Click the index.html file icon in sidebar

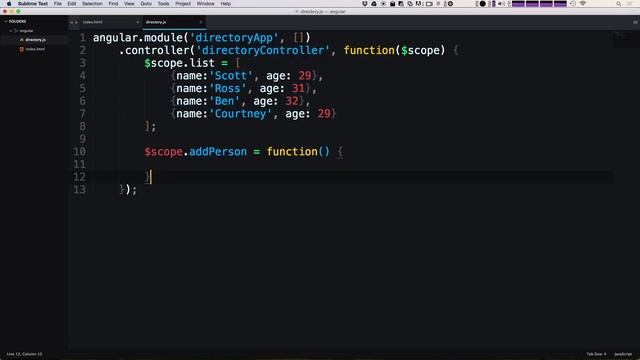22,49
